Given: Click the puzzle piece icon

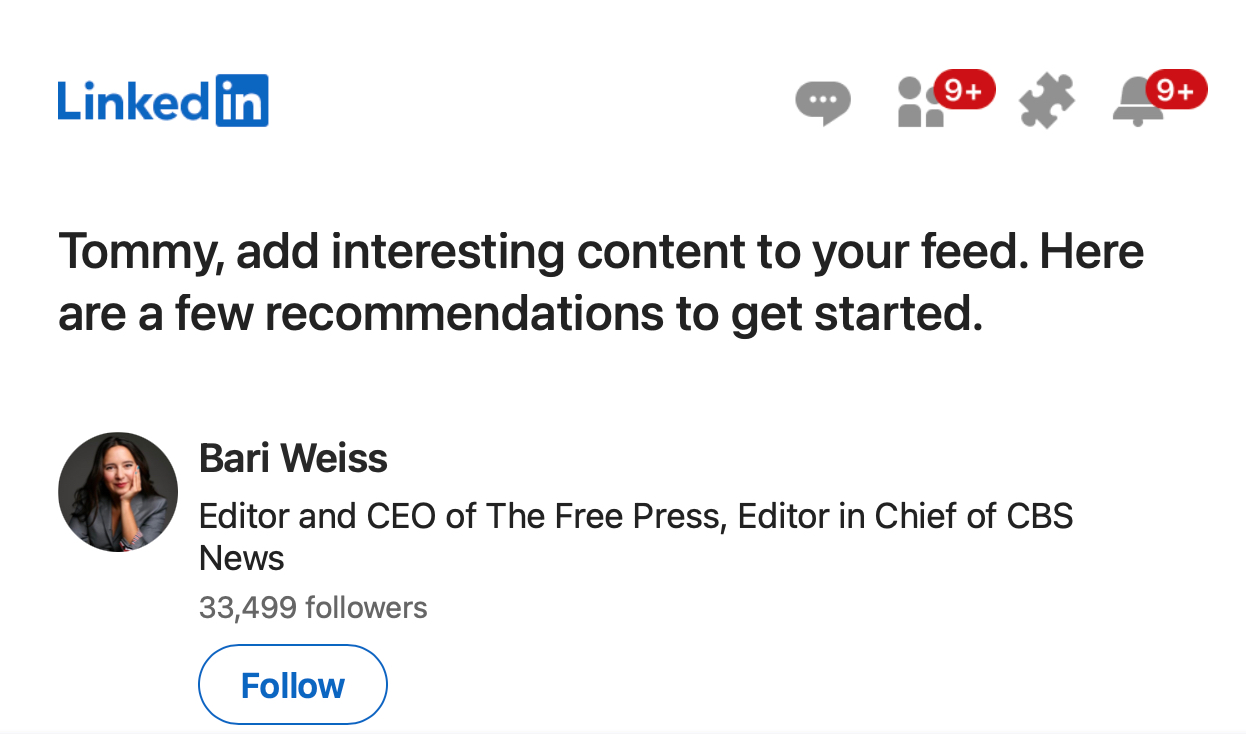Looking at the screenshot, I should 1046,102.
